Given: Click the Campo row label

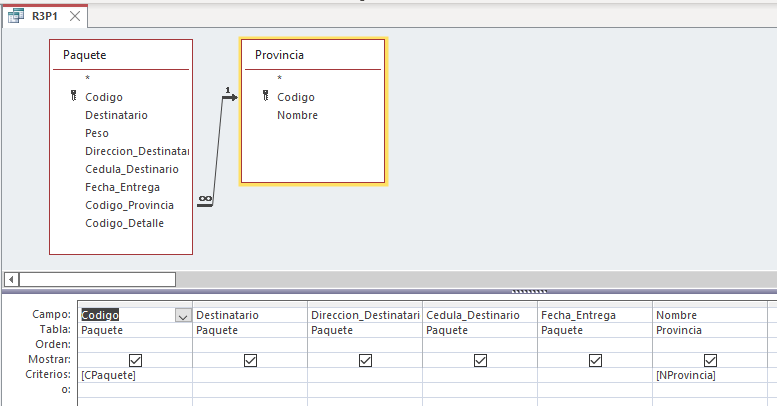Looking at the screenshot, I should (x=52, y=314).
